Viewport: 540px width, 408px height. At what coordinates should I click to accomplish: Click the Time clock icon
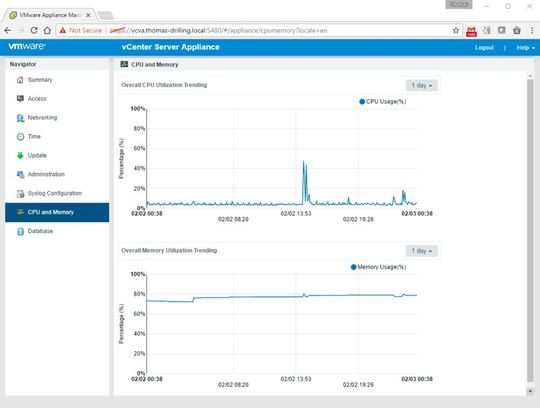(x=20, y=137)
